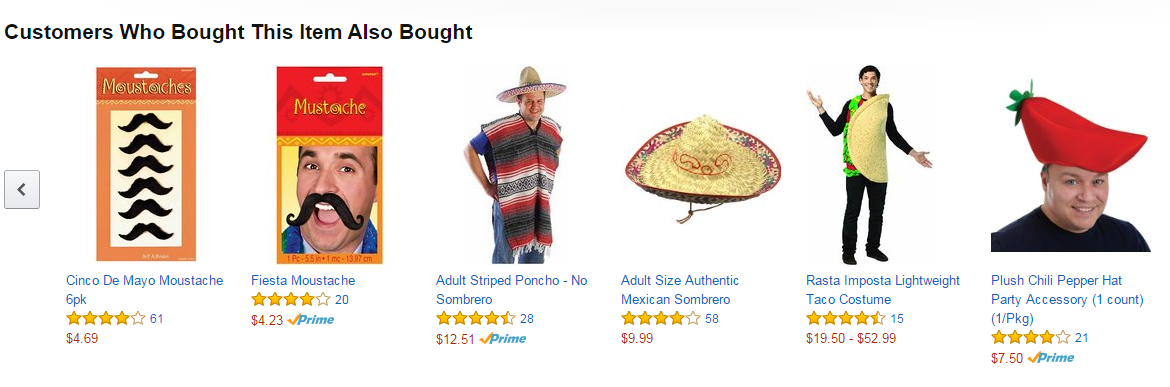The image size is (1170, 387).
Task: Click the taco costume star rating
Action: click(x=846, y=318)
